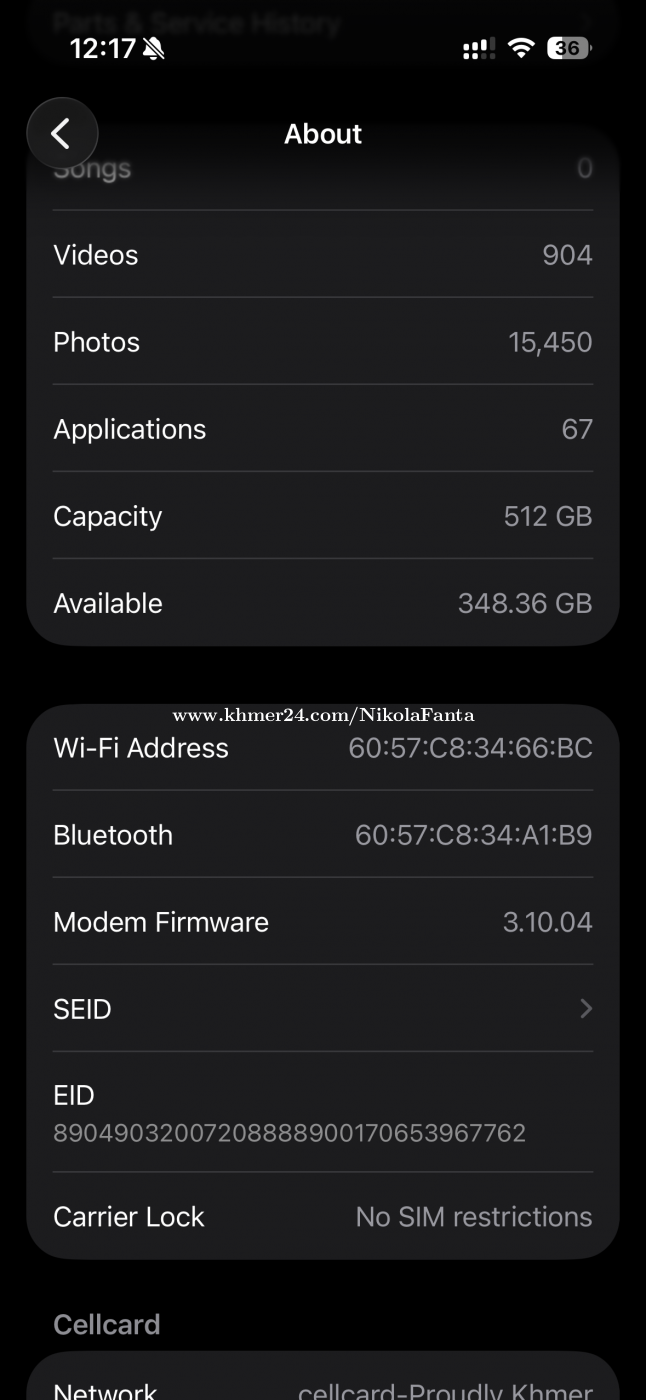Tap the silent mode bell icon
Screen dimensions: 646x1400
[153, 48]
